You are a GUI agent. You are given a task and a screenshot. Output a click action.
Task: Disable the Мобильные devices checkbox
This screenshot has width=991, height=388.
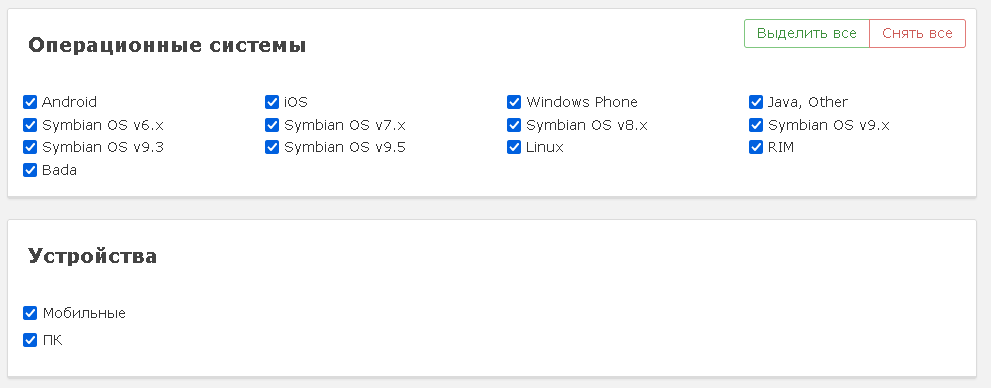pos(30,313)
